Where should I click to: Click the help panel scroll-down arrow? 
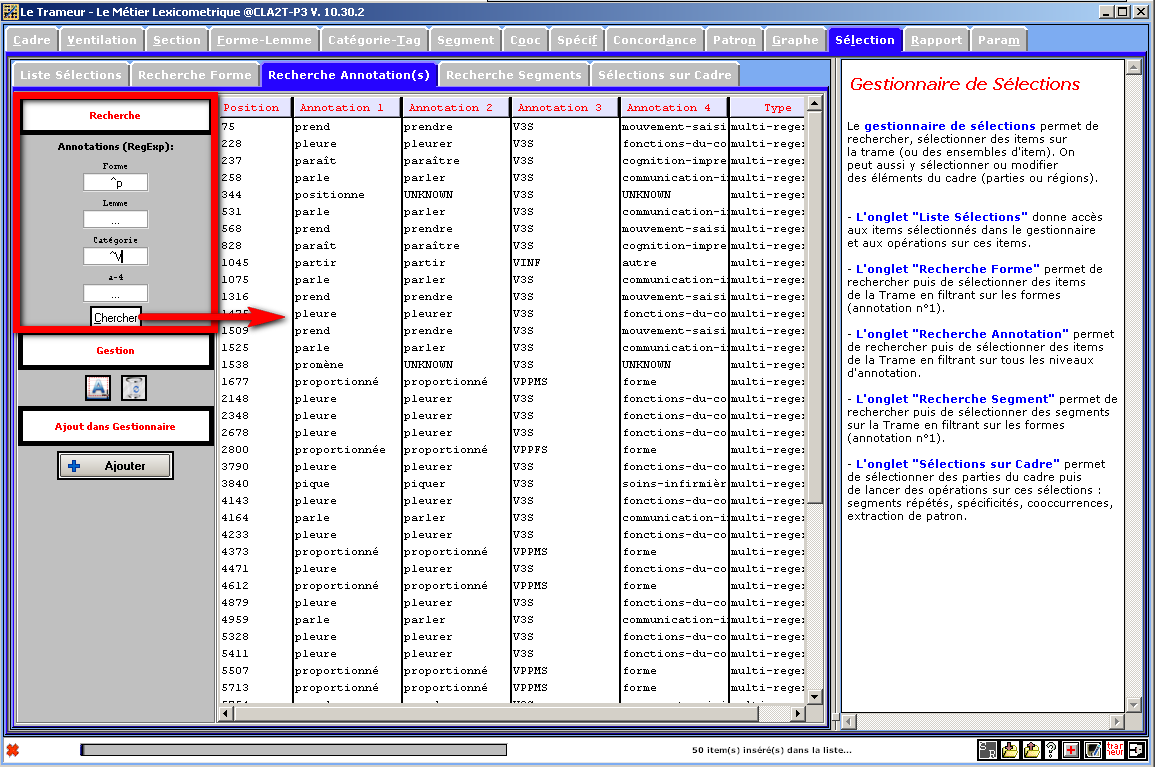coord(1133,705)
